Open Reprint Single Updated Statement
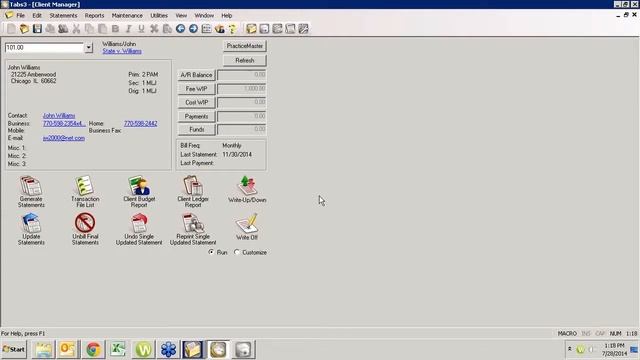Screen dimensions: 640x360 (193, 229)
